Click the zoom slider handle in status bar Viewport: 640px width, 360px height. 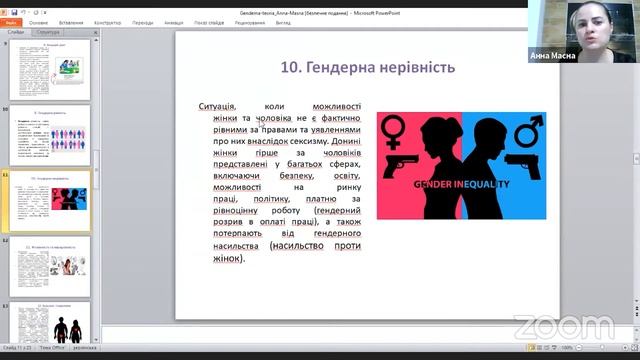(602, 348)
